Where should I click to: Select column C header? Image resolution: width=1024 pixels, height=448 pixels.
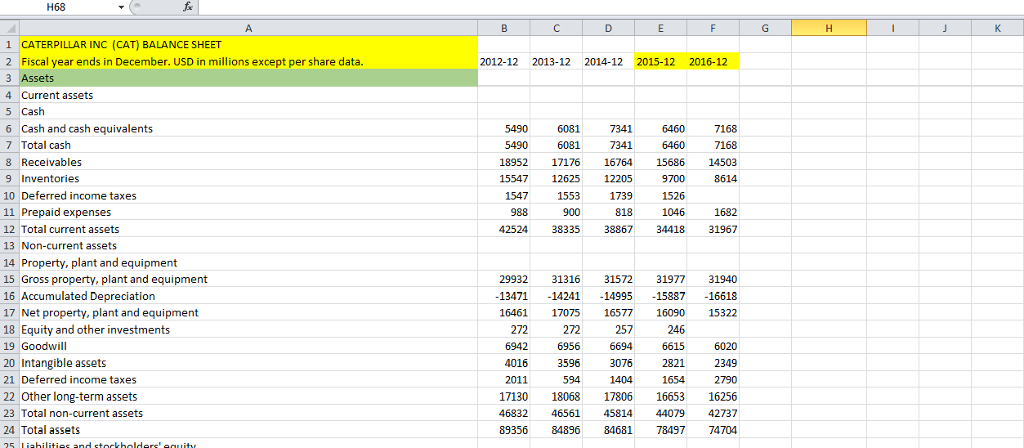tap(556, 28)
